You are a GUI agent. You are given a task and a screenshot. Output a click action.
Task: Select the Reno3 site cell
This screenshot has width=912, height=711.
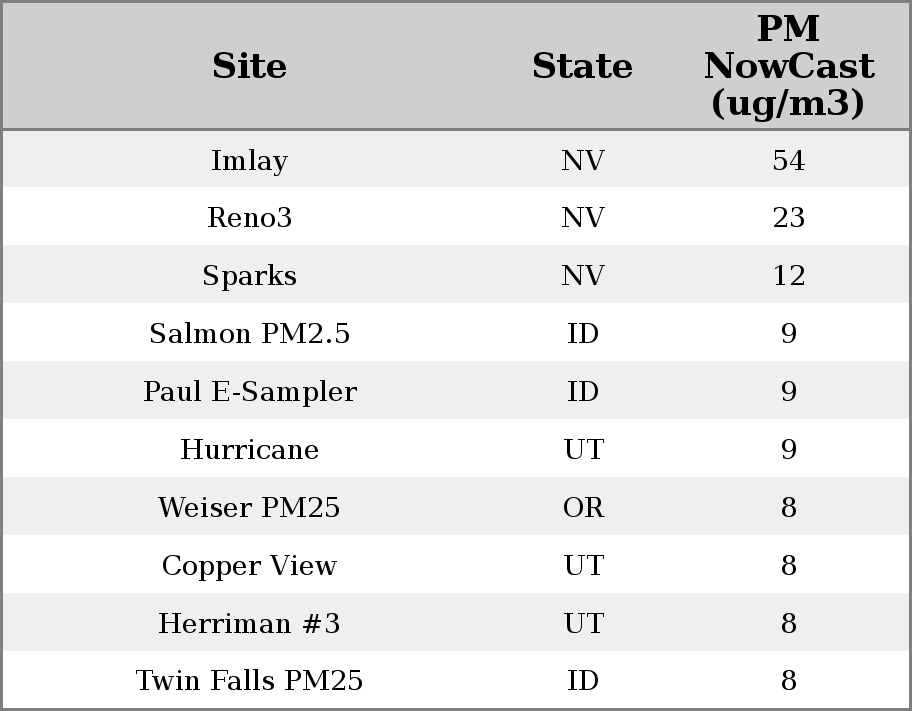click(x=249, y=218)
